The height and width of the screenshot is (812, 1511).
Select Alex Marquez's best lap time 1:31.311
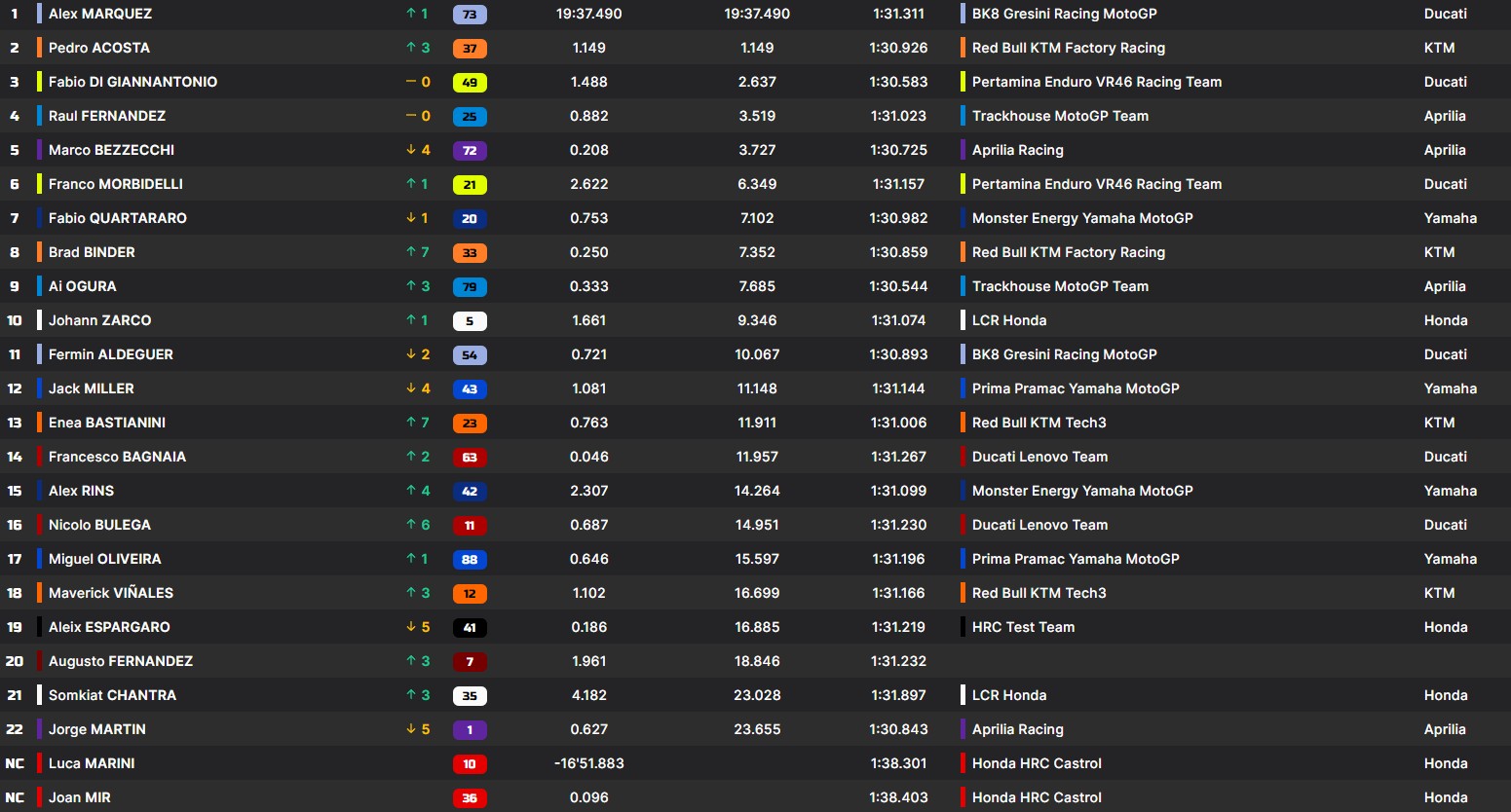tap(898, 14)
